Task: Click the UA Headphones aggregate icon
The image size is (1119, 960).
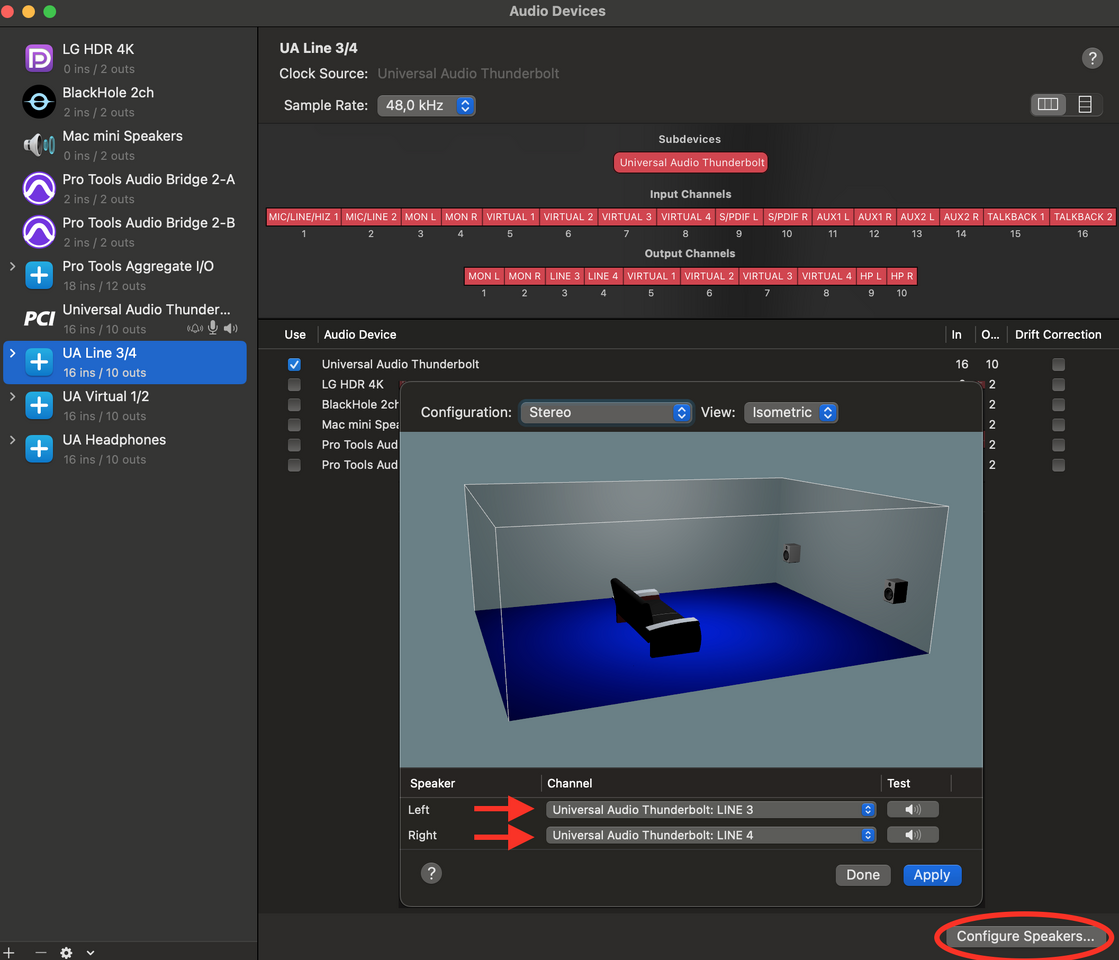Action: click(x=39, y=449)
